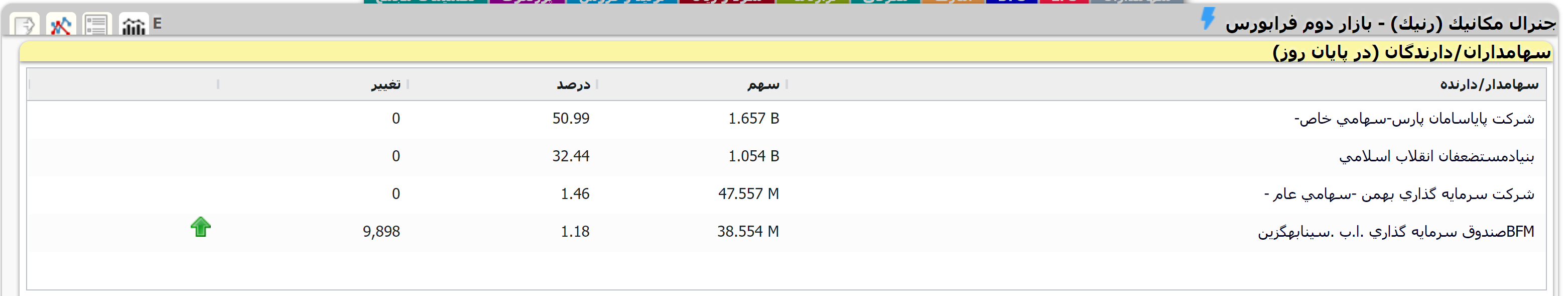
Task: Sort by the سهم column header
Action: click(x=763, y=84)
